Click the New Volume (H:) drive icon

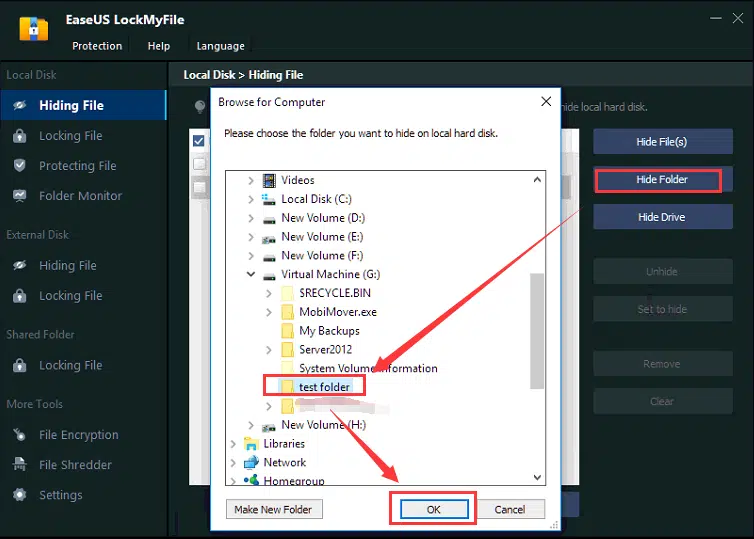click(269, 426)
